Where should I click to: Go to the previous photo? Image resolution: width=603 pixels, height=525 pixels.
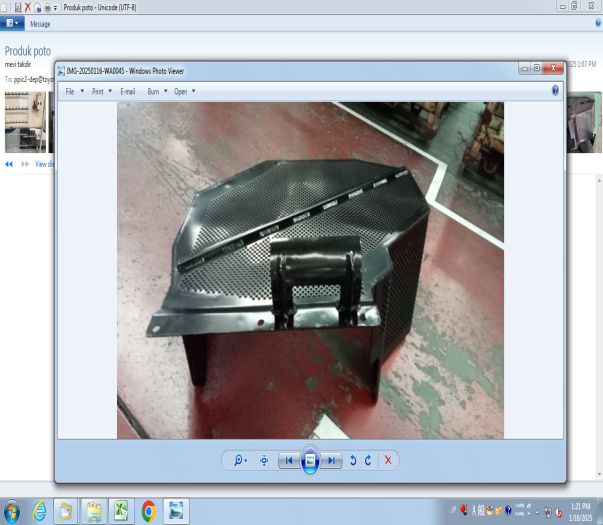pos(289,460)
